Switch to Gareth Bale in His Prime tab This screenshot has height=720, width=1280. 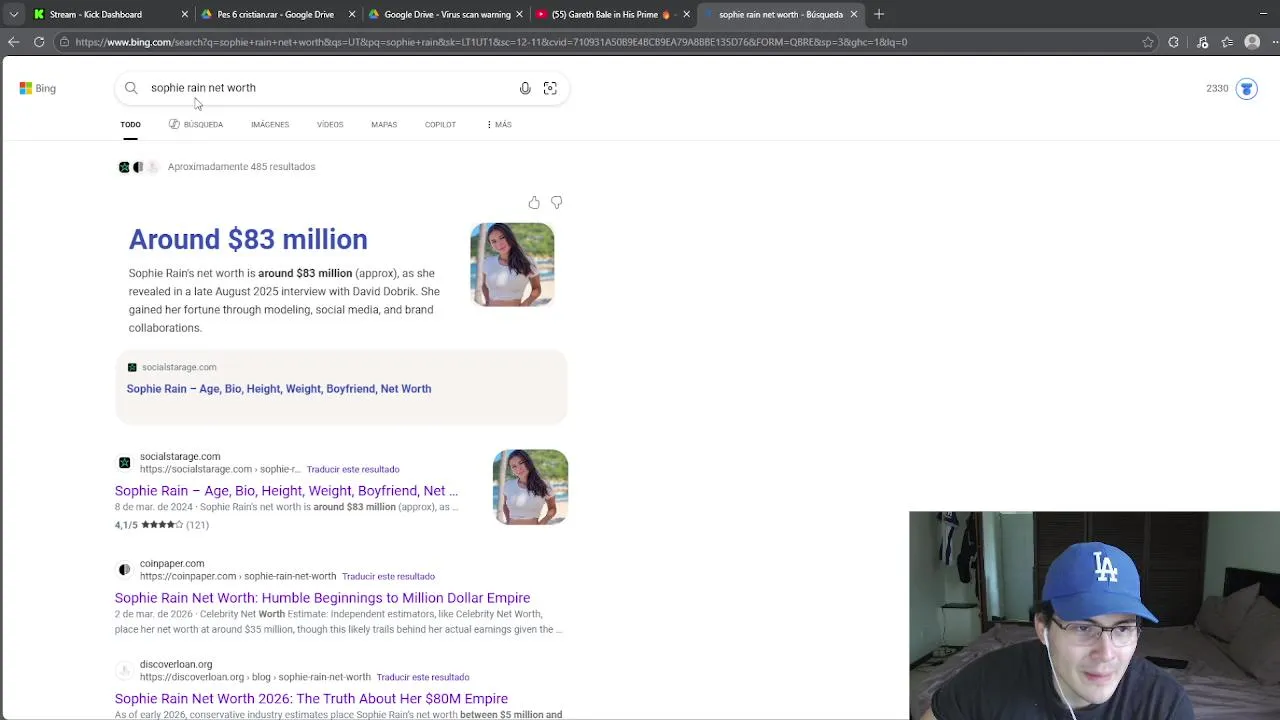pyautogui.click(x=612, y=14)
